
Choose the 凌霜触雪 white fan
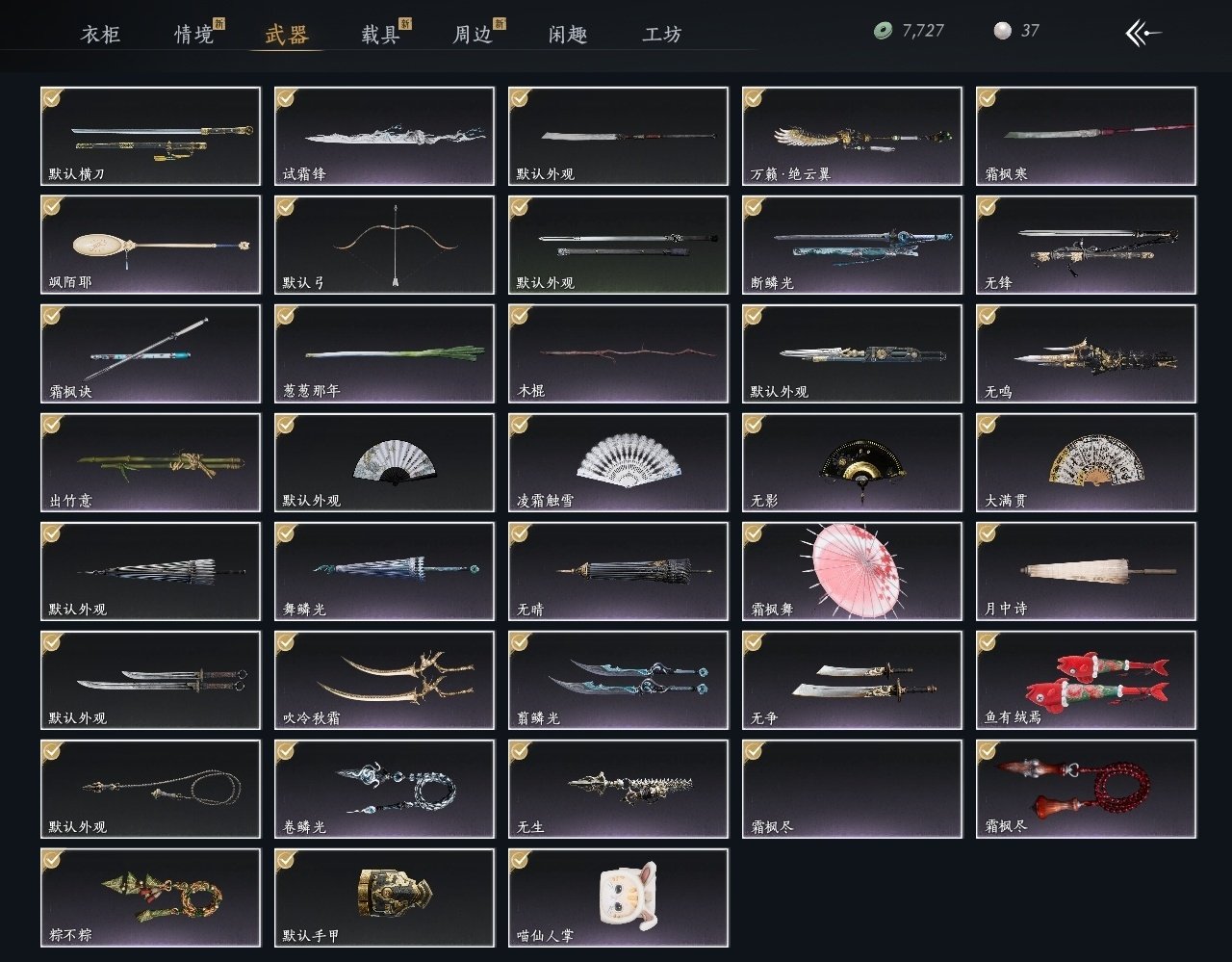[618, 462]
